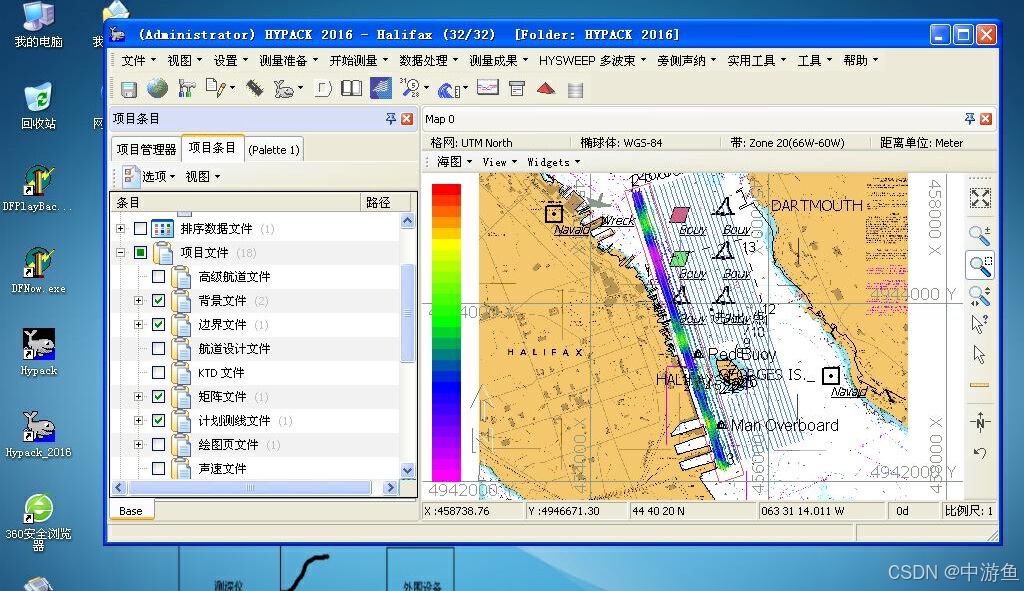Click the 条目 column header
Viewport: 1024px width, 591px height.
(236, 202)
